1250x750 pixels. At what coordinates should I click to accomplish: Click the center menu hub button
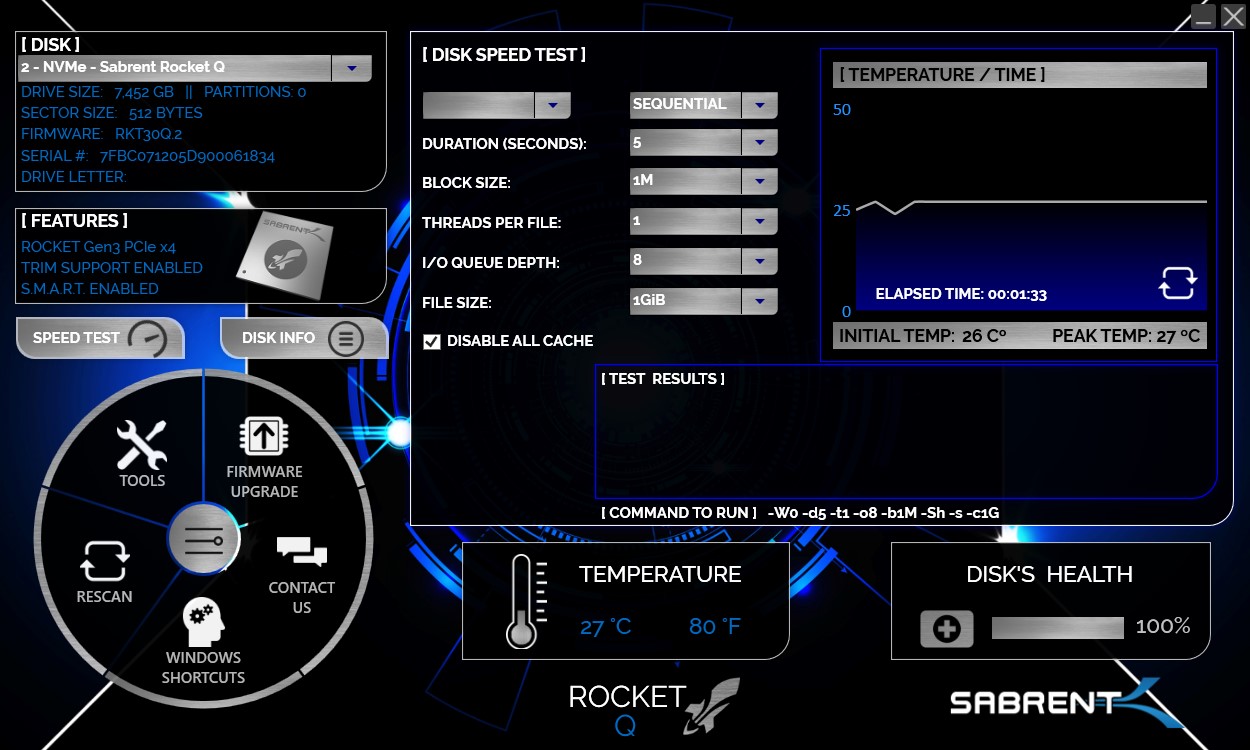pos(204,539)
